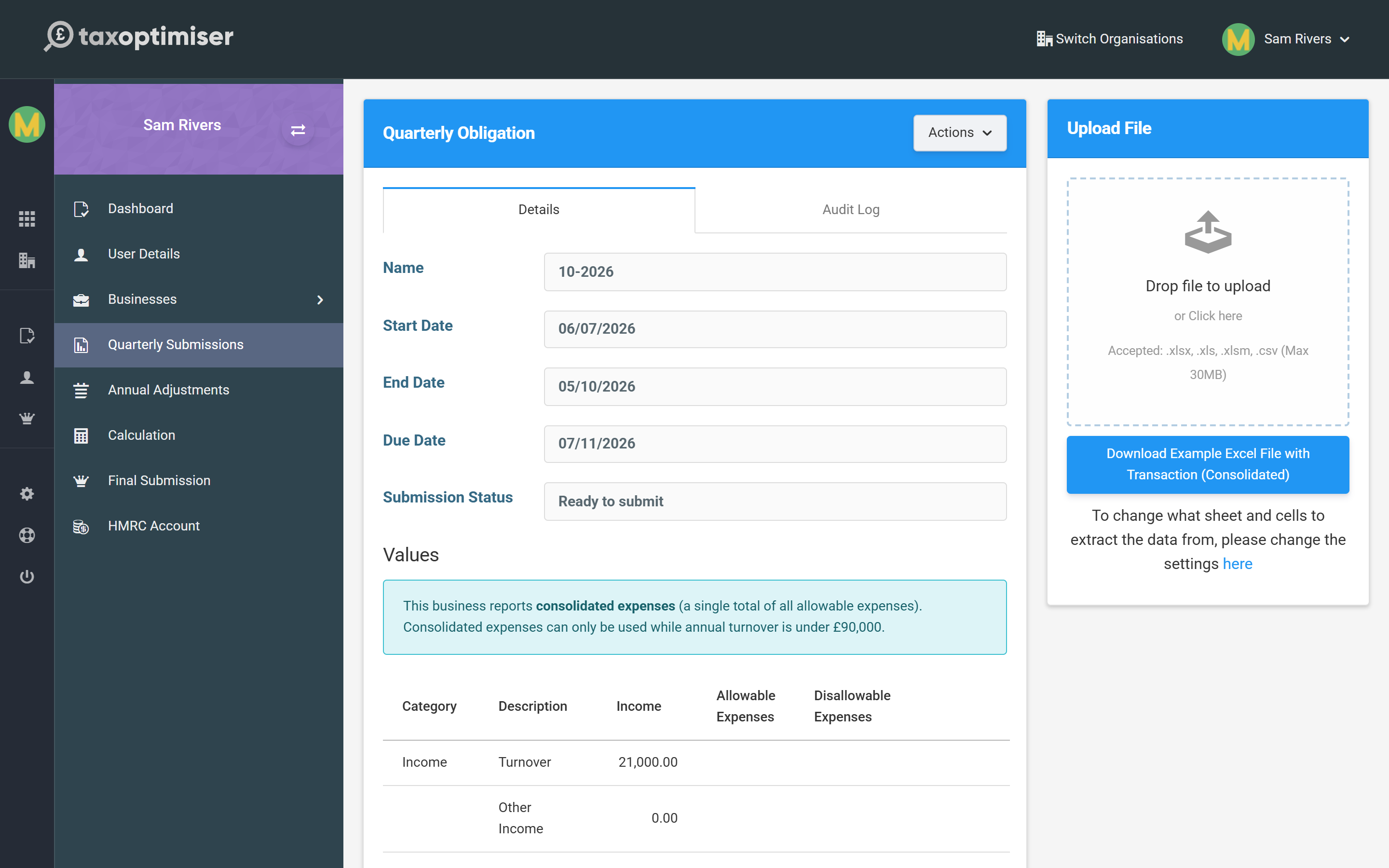Click the 'Upload File' panel title
The image size is (1389, 868).
coord(1109,128)
